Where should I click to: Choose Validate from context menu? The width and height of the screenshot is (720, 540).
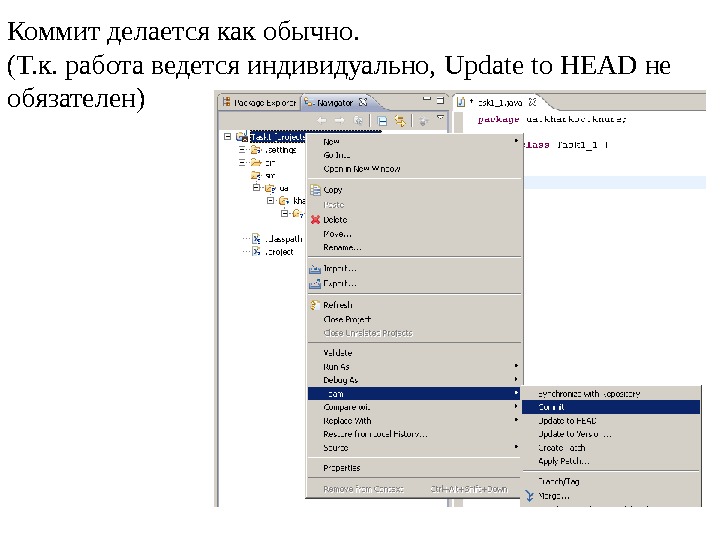click(415, 353)
